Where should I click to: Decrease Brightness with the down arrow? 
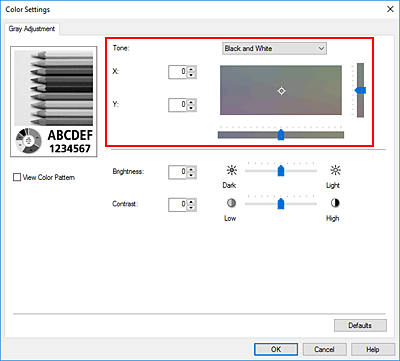pyautogui.click(x=191, y=175)
